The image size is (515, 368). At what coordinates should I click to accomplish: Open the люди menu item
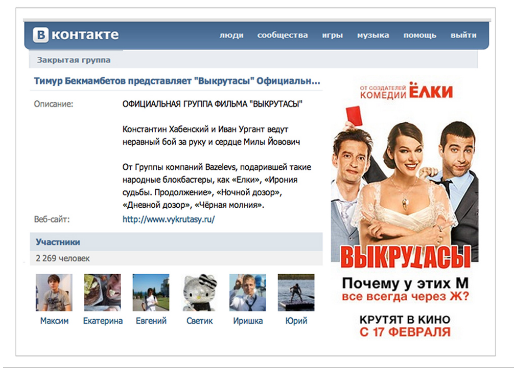(x=231, y=35)
